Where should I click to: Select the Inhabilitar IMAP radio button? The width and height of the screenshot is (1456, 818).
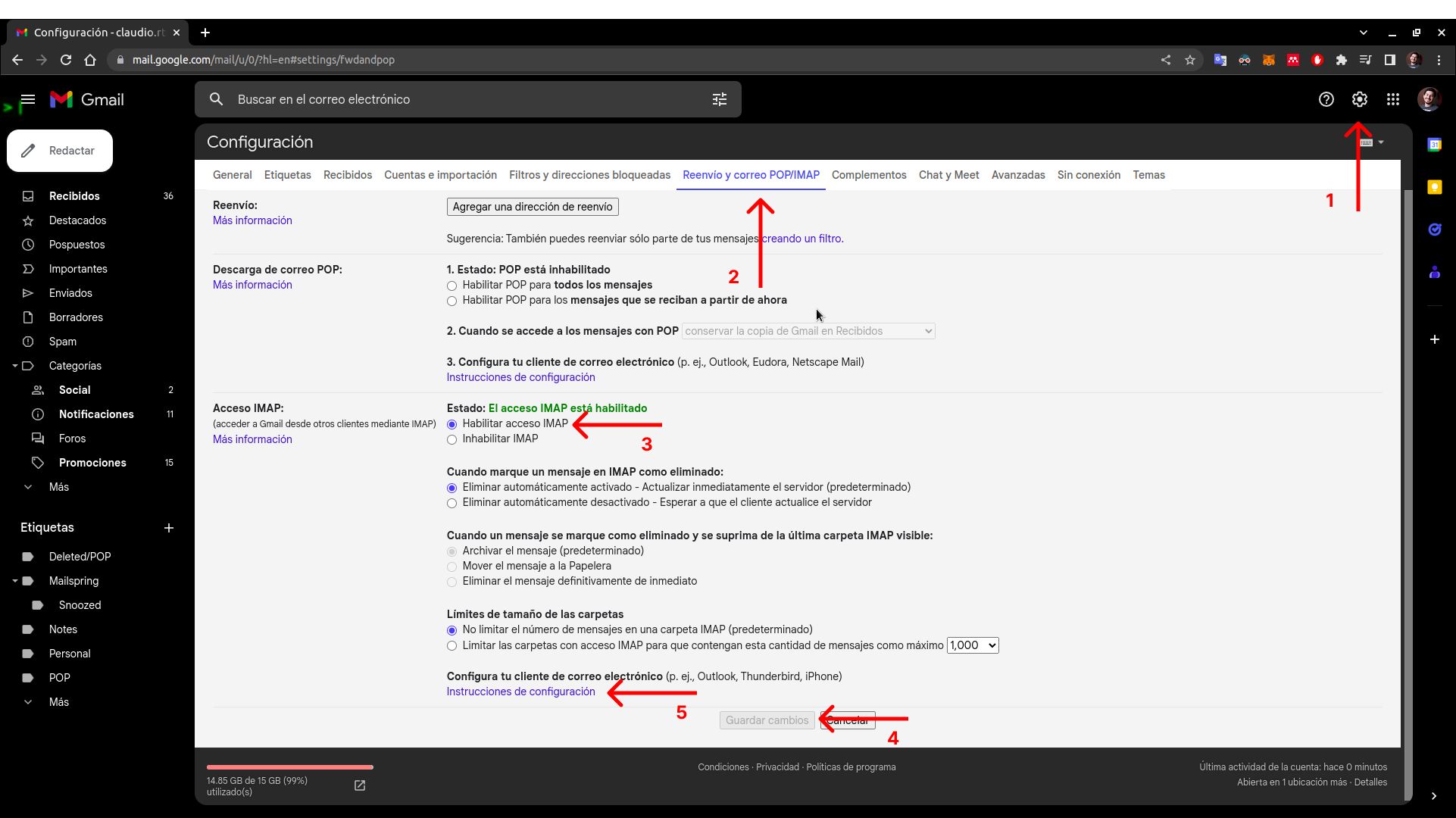[x=452, y=439]
